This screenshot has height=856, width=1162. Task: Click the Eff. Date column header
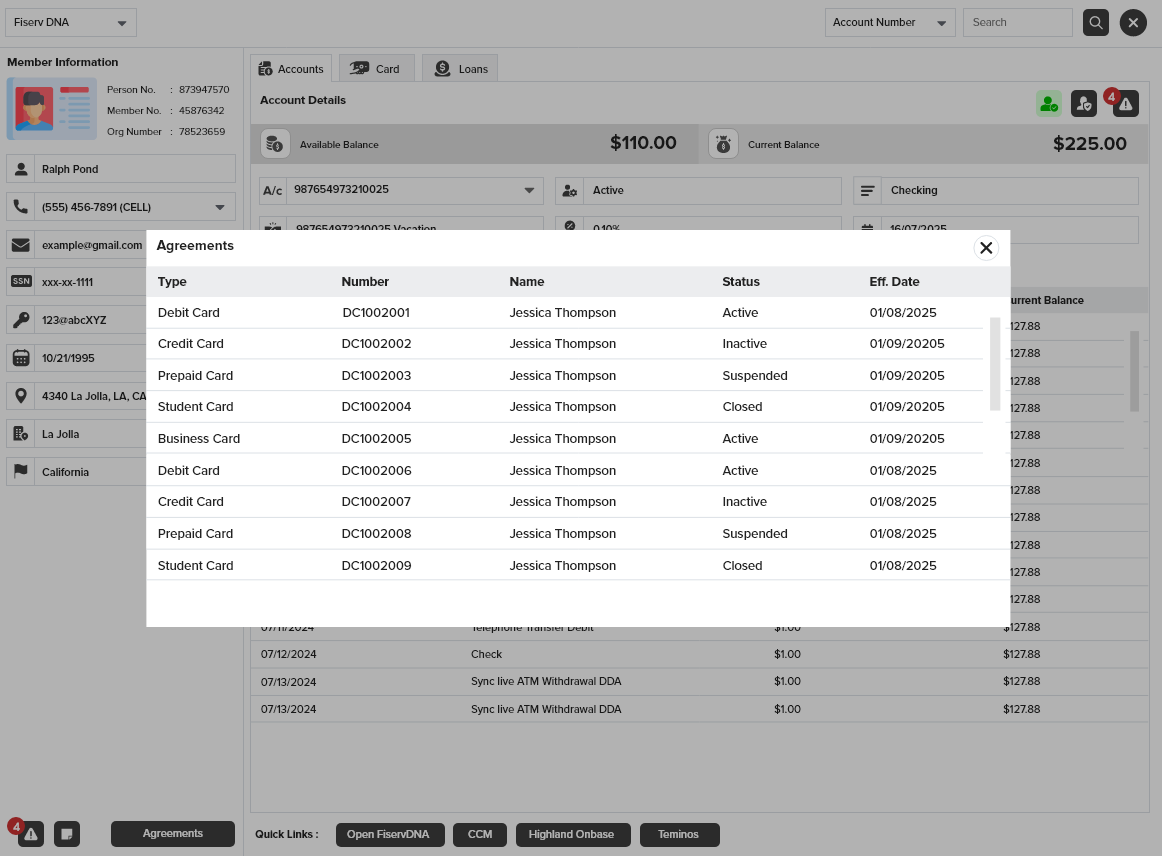pyautogui.click(x=894, y=282)
